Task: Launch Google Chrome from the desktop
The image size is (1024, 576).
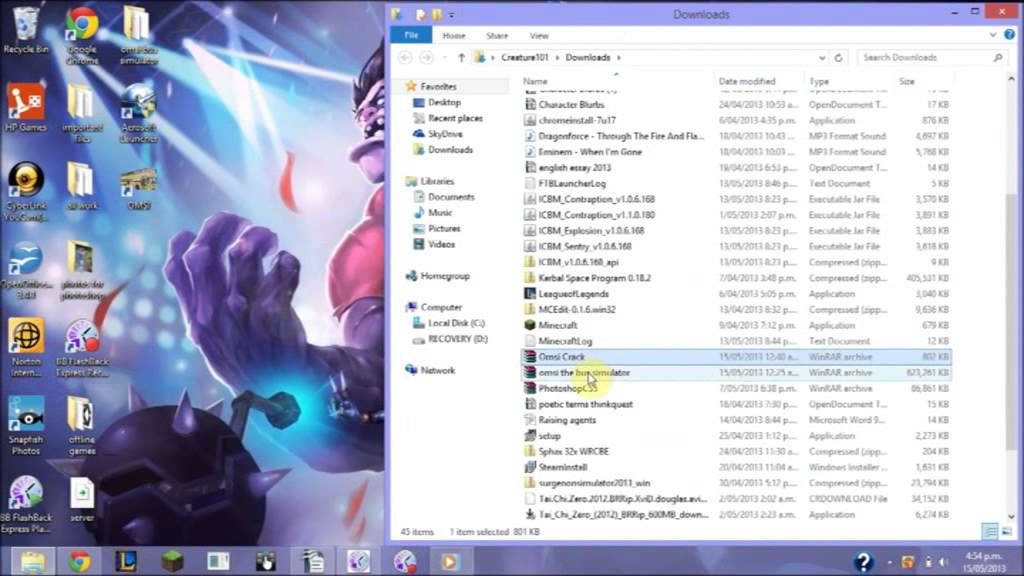Action: coord(82,35)
